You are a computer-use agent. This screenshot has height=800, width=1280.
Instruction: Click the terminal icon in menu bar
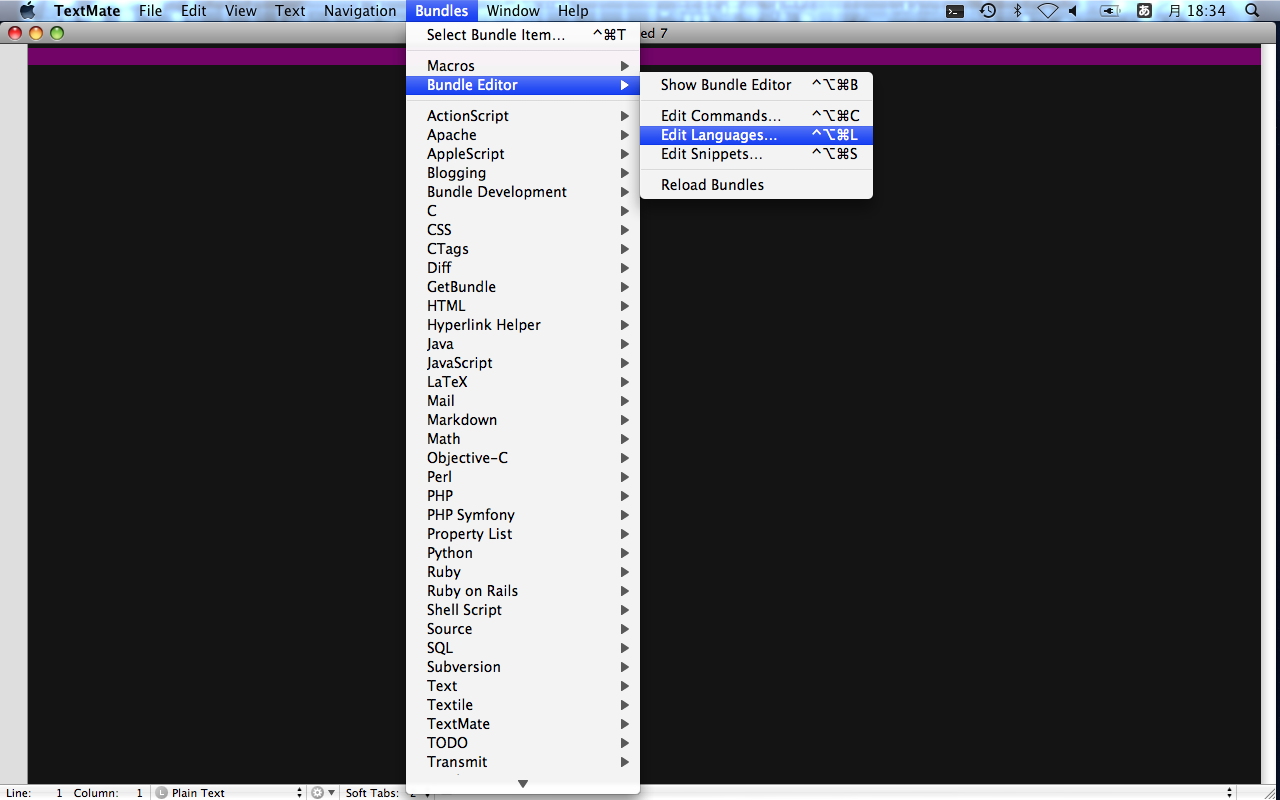pos(955,11)
